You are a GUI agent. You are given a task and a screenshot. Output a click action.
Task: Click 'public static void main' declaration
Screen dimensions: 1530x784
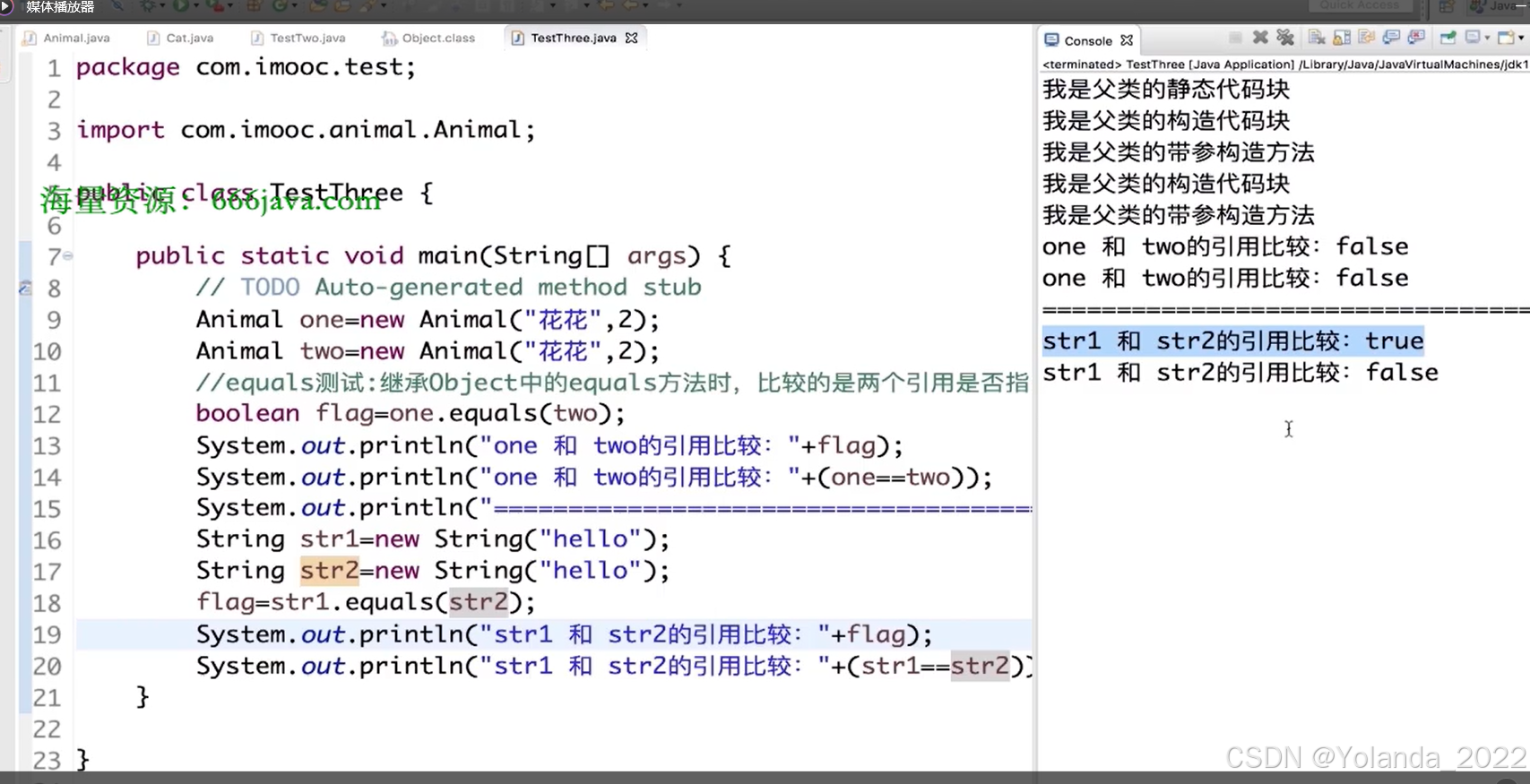434,256
